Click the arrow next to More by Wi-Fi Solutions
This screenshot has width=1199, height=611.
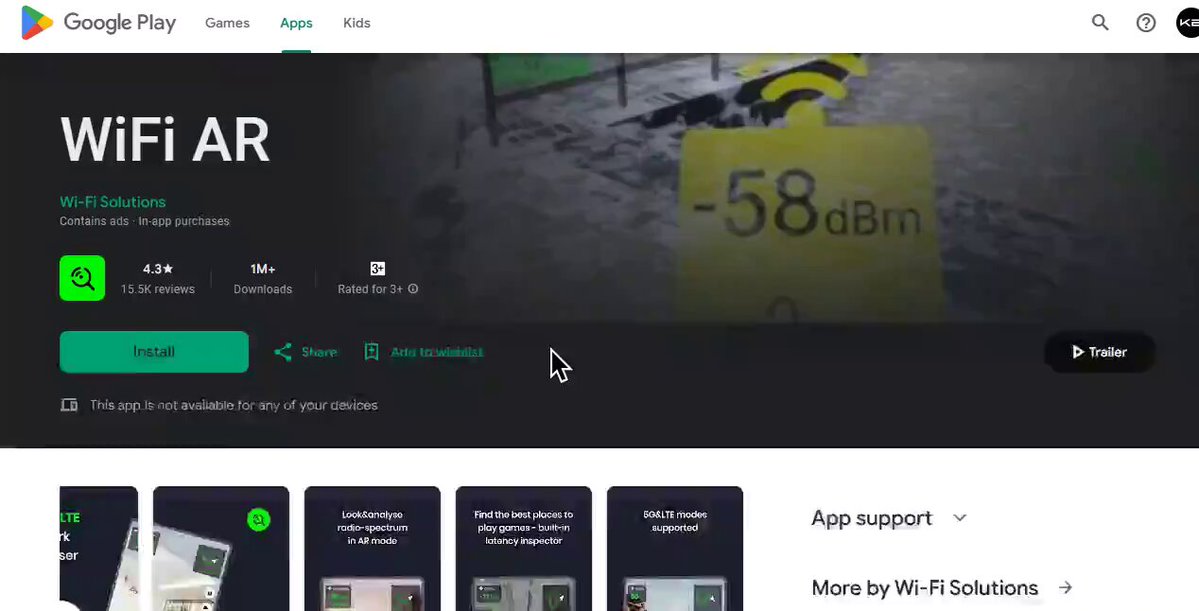tap(1065, 587)
